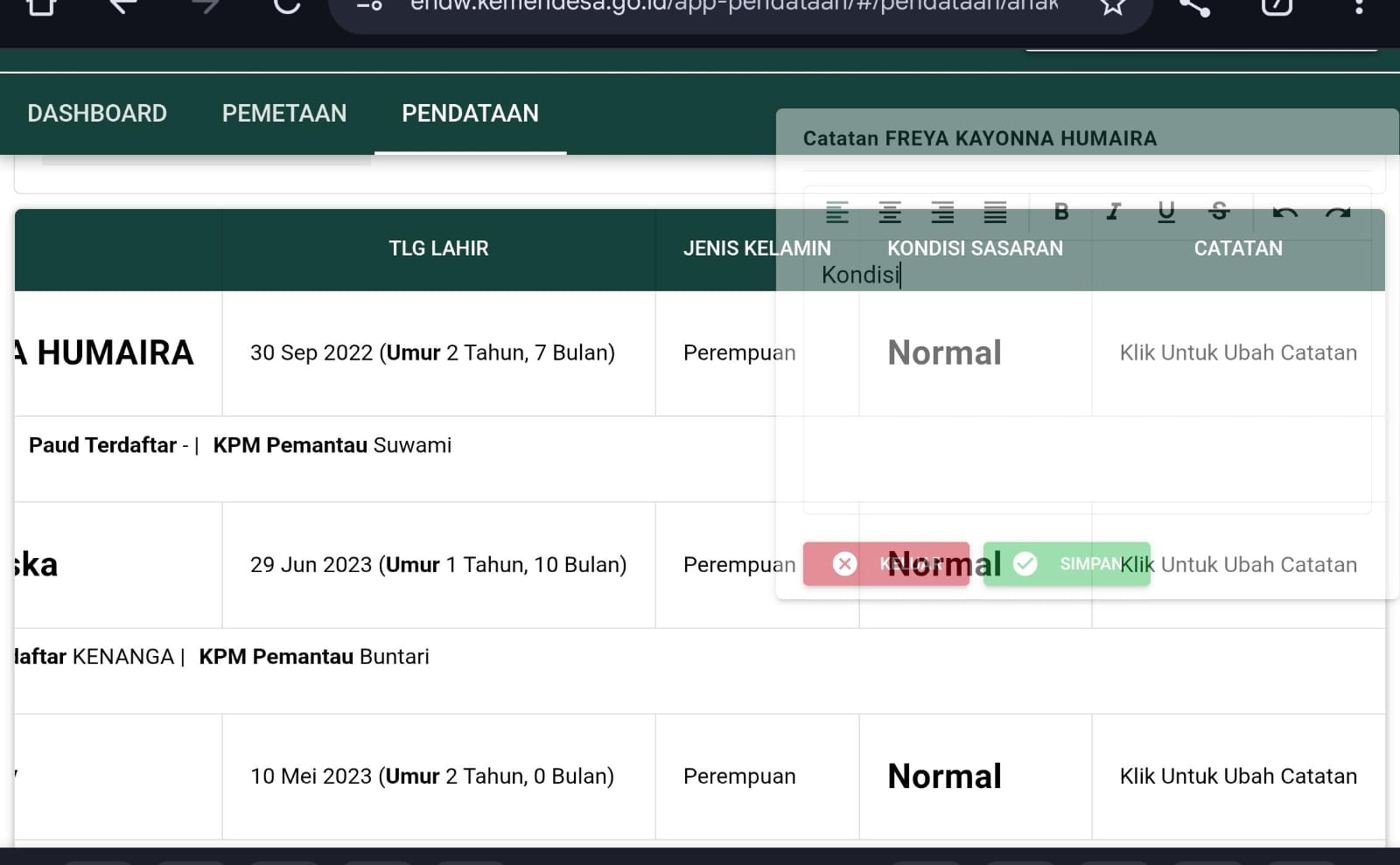Click KELUAR button to close note
The width and height of the screenshot is (1400, 865).
886,564
